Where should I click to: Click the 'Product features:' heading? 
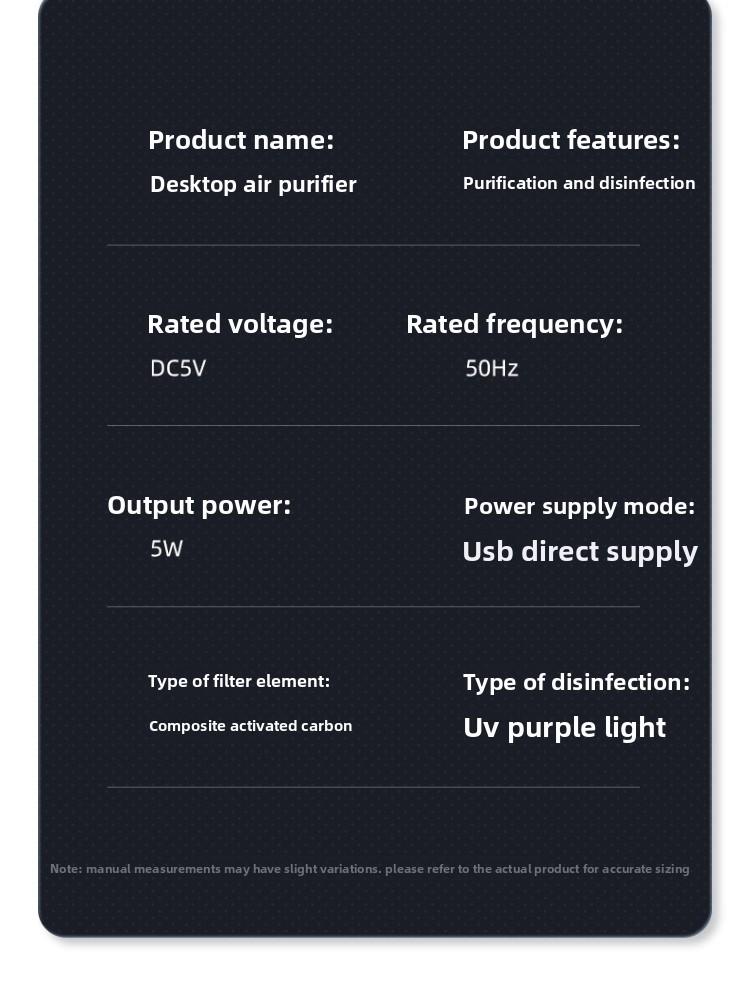click(x=570, y=140)
